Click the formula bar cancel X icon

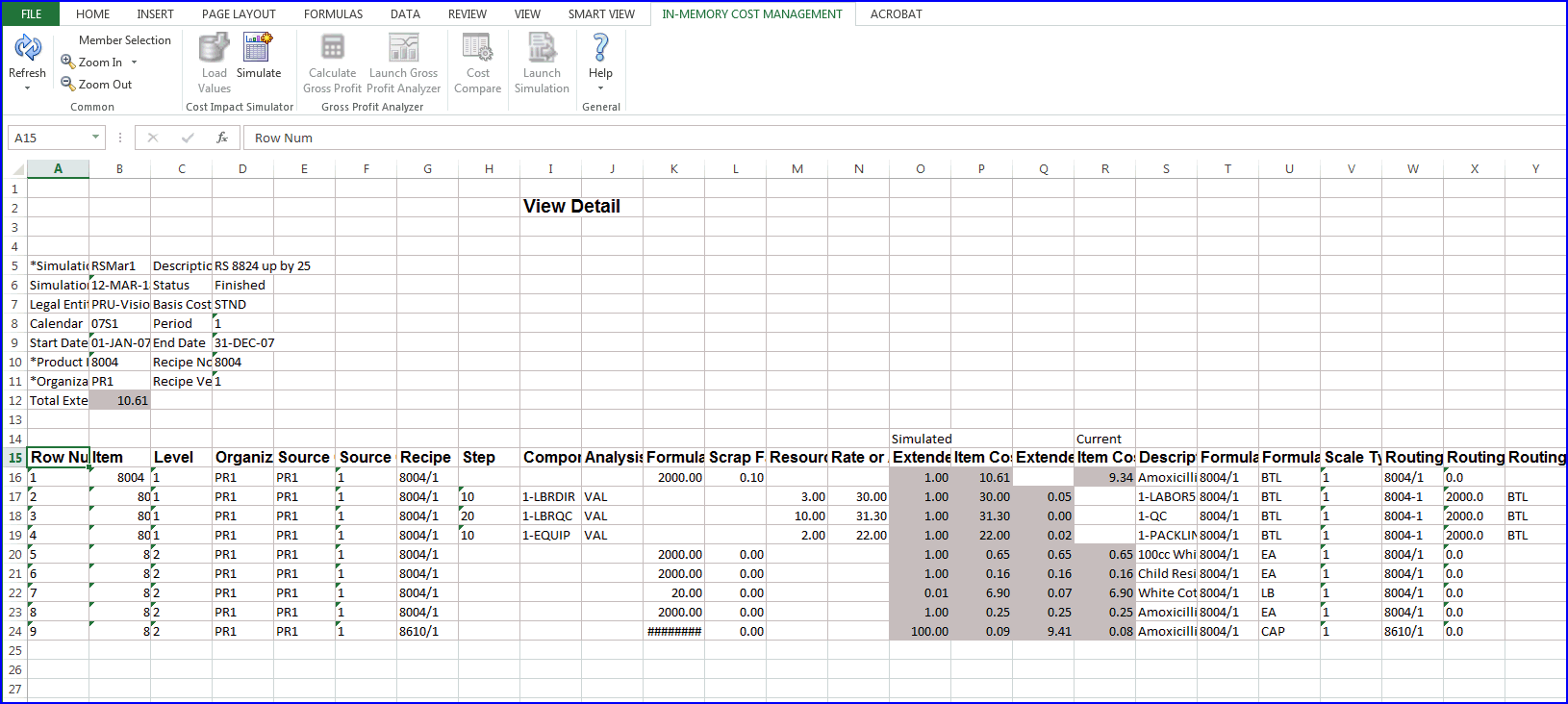coord(152,138)
